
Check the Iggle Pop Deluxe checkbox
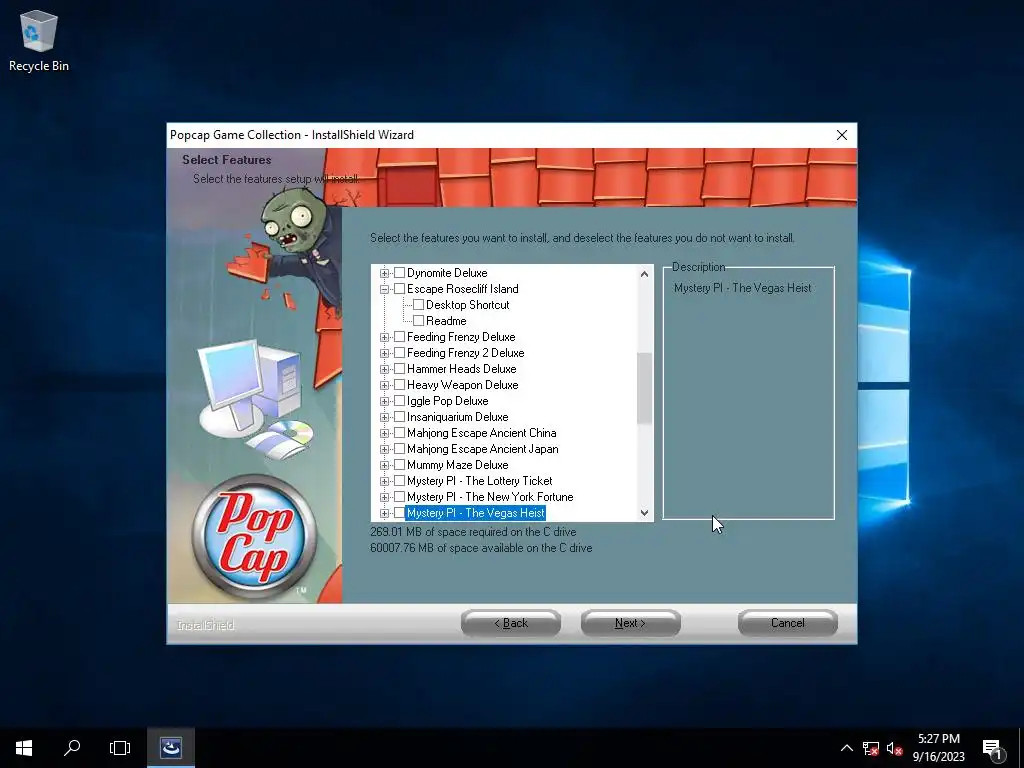(400, 401)
